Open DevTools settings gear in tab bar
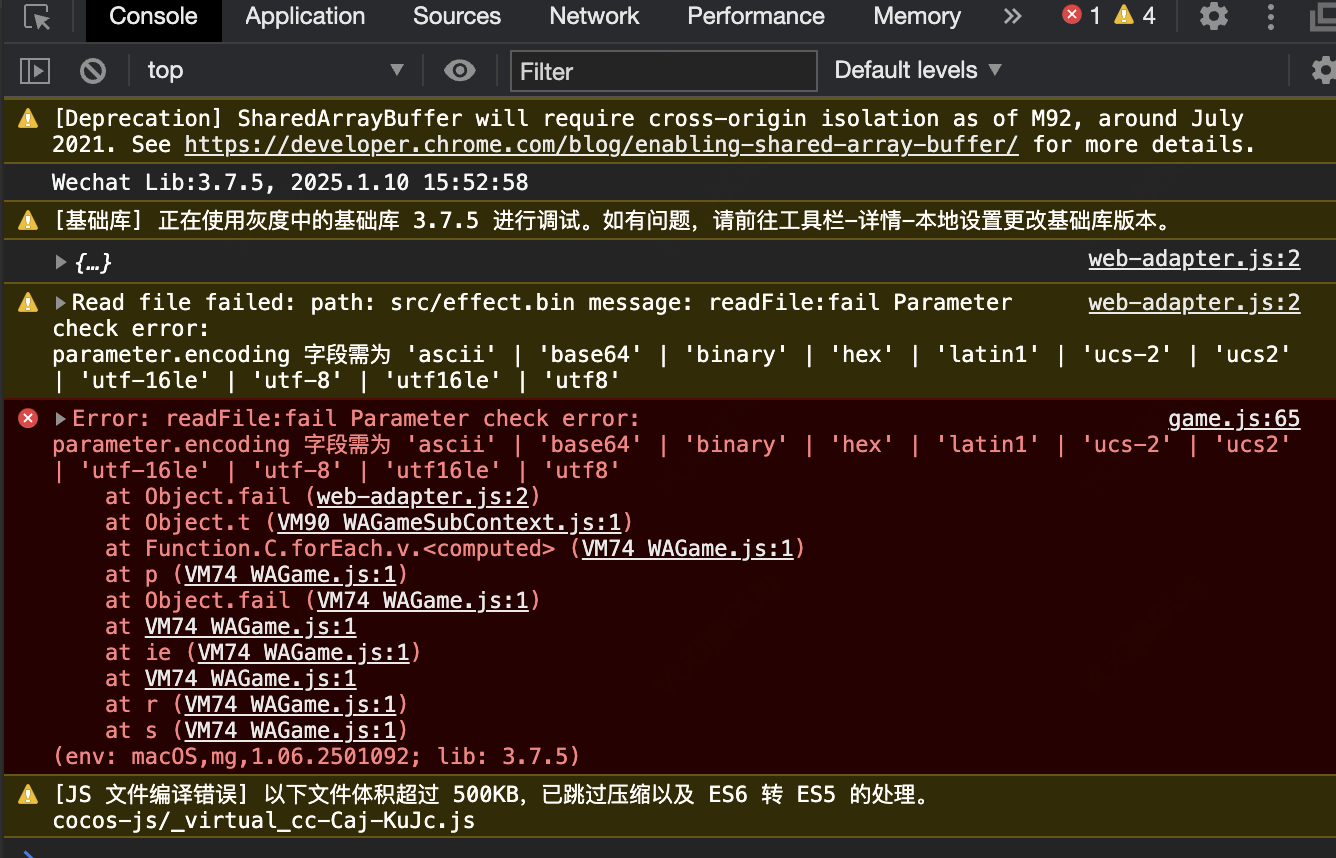This screenshot has height=858, width=1336. pos(1214,16)
